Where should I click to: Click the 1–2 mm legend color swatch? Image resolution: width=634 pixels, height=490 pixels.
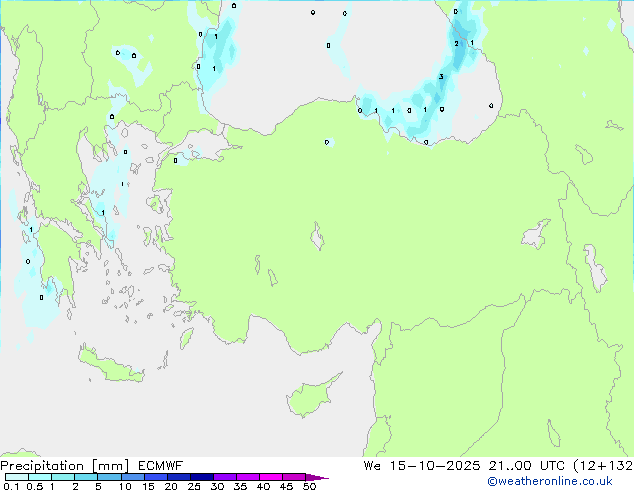point(63,477)
